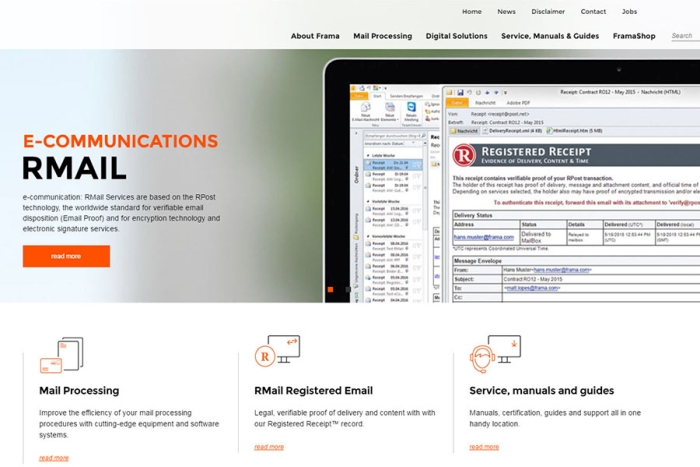Click the Registered Receipt banner in the laptop image

(x=576, y=154)
